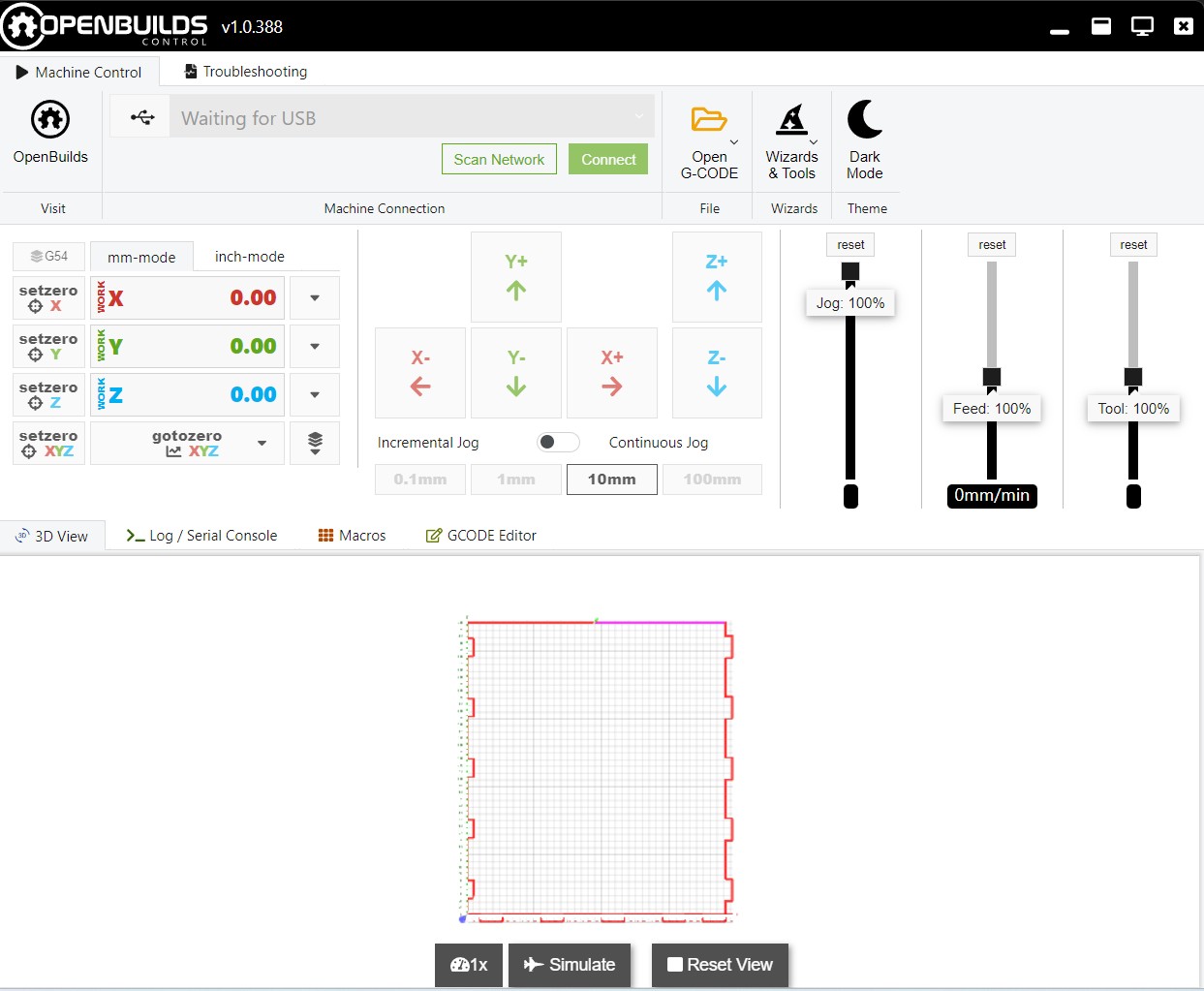This screenshot has height=991, width=1204.
Task: Select 10mm jog step
Action: [x=612, y=480]
